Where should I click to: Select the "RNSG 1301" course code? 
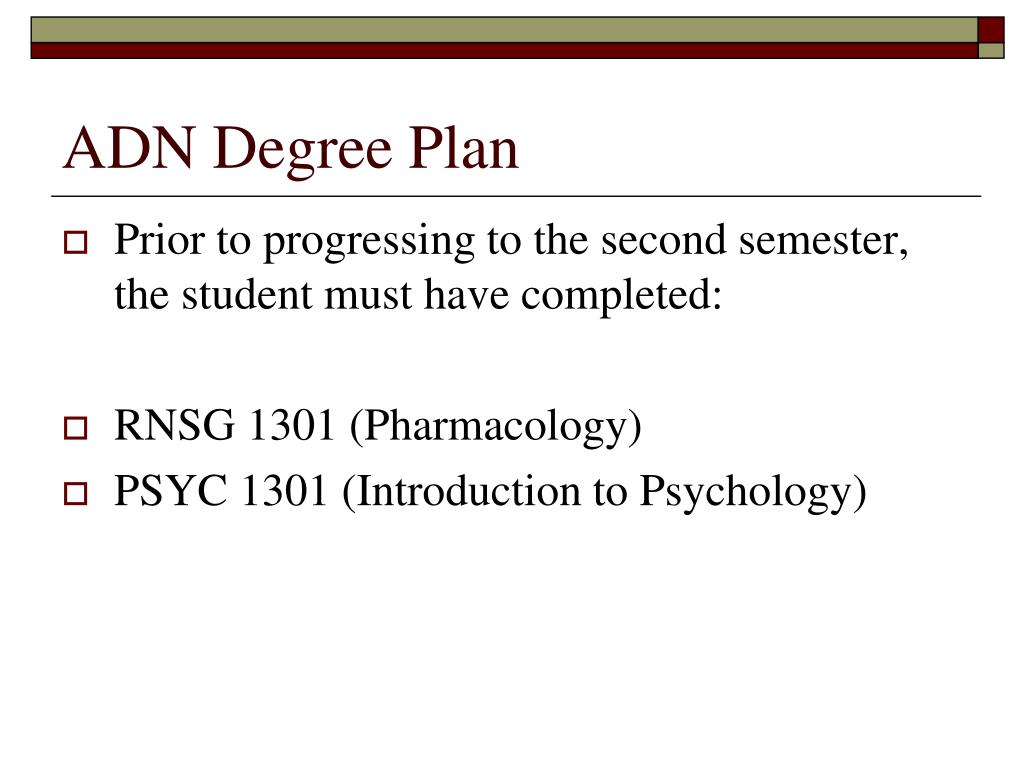[x=225, y=425]
